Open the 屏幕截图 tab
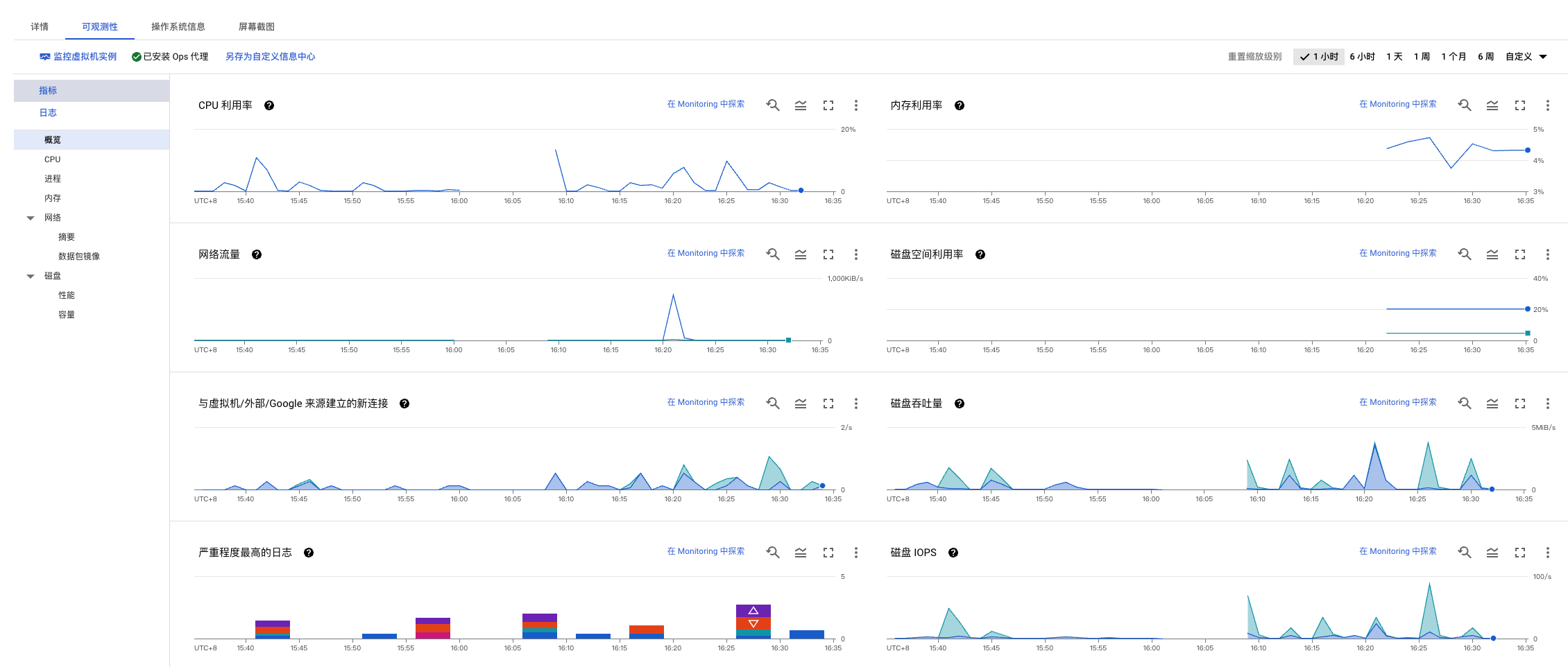The height and width of the screenshot is (667, 1568). point(256,26)
